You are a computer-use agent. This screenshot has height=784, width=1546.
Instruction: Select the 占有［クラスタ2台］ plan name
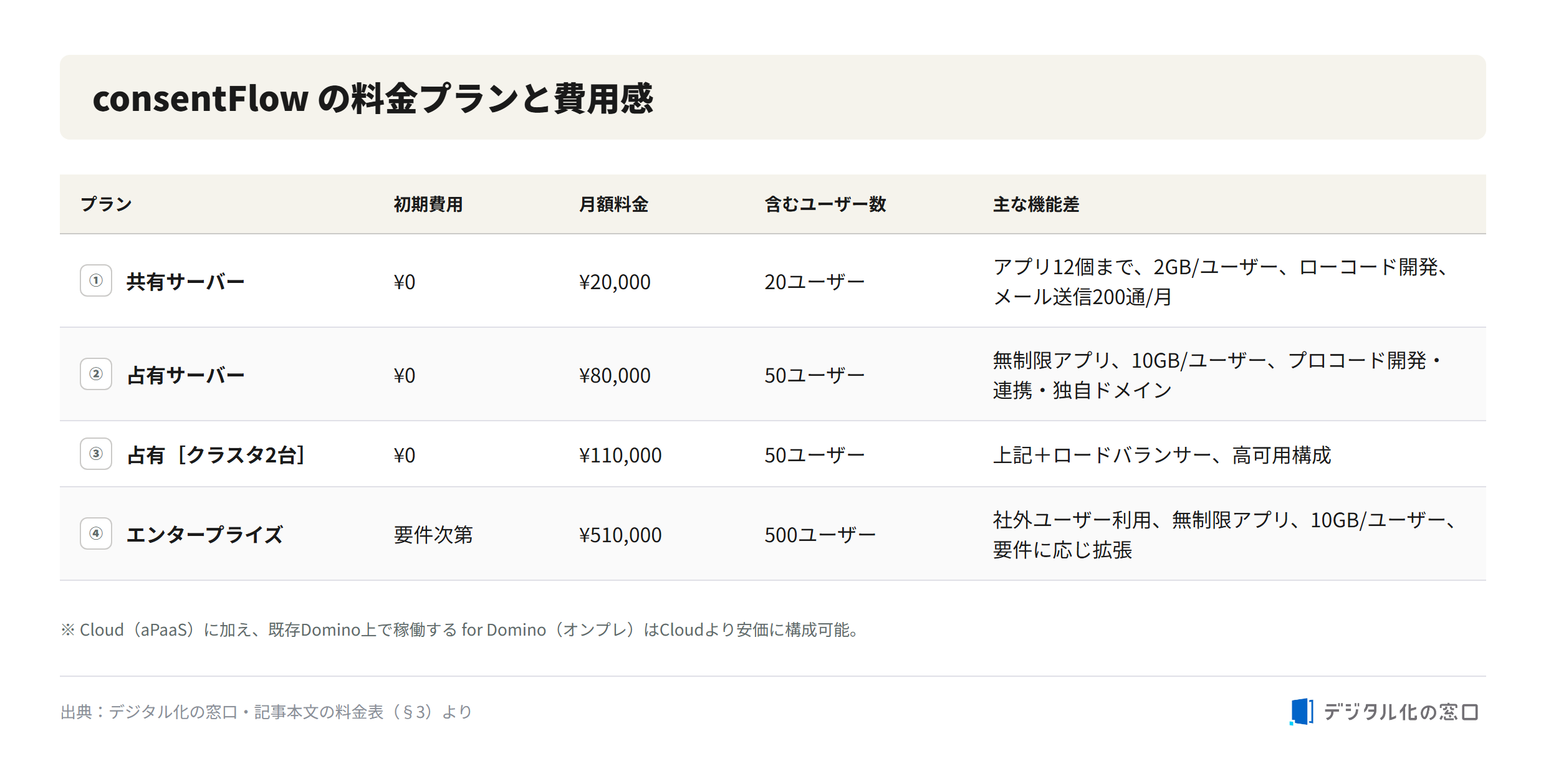coord(216,455)
